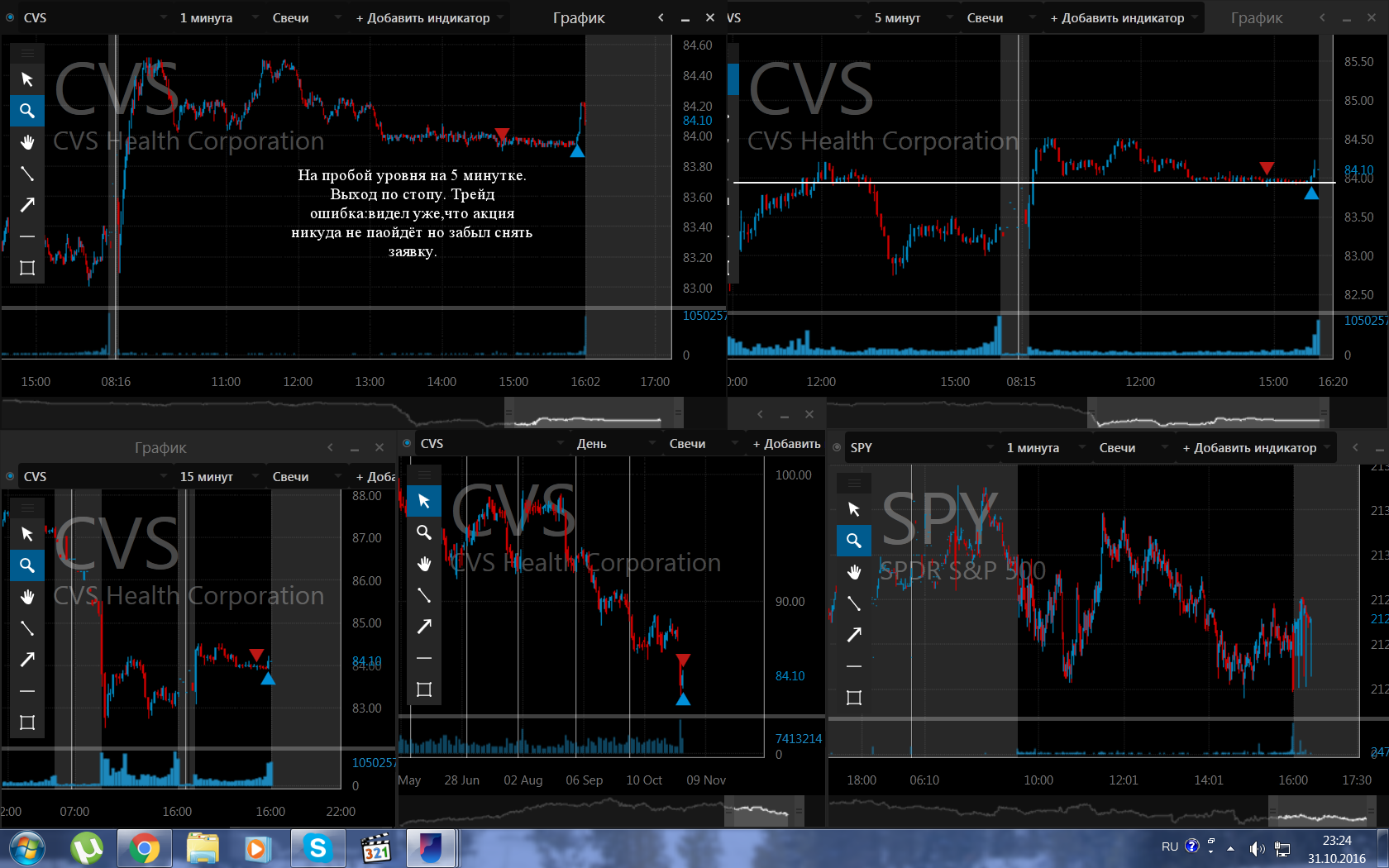Toggle the link radio beside SPY ticker
The height and width of the screenshot is (868, 1389).
click(x=837, y=447)
